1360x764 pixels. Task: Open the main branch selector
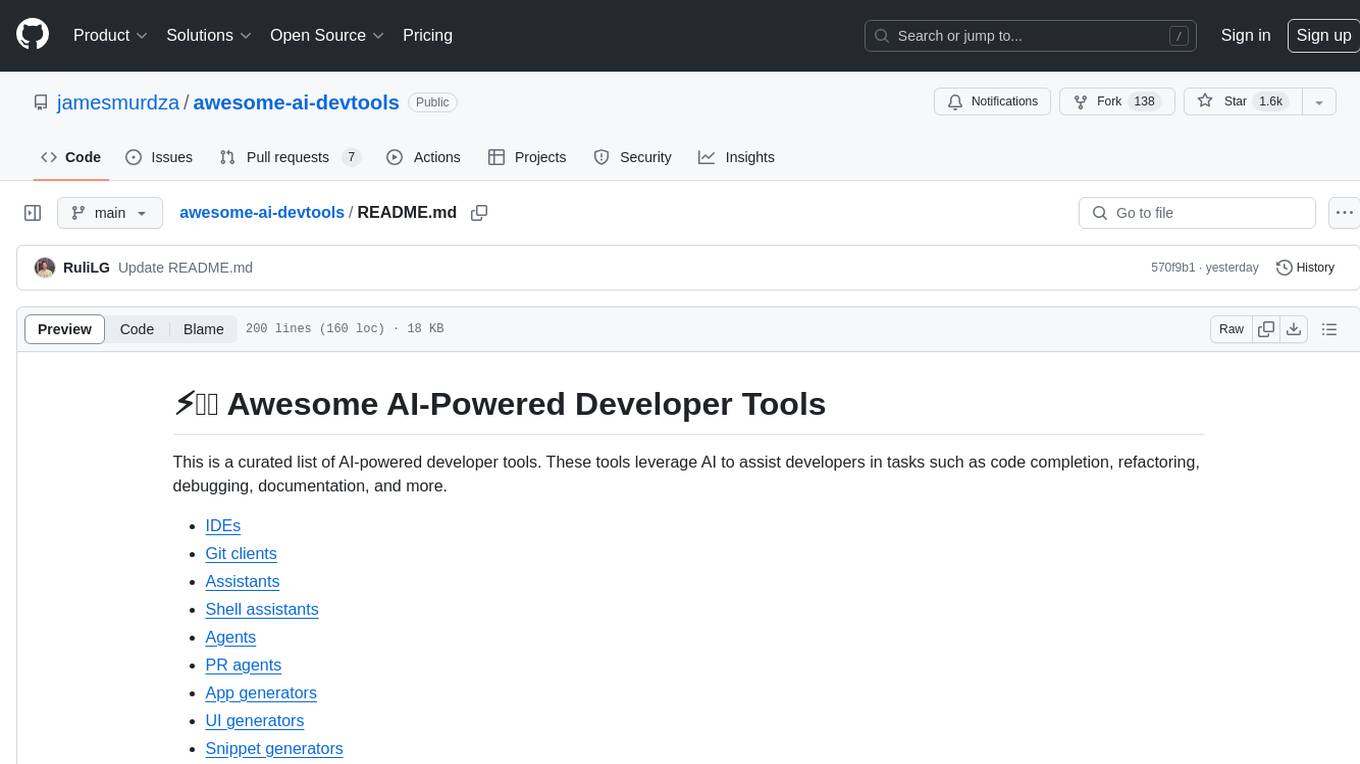tap(109, 213)
